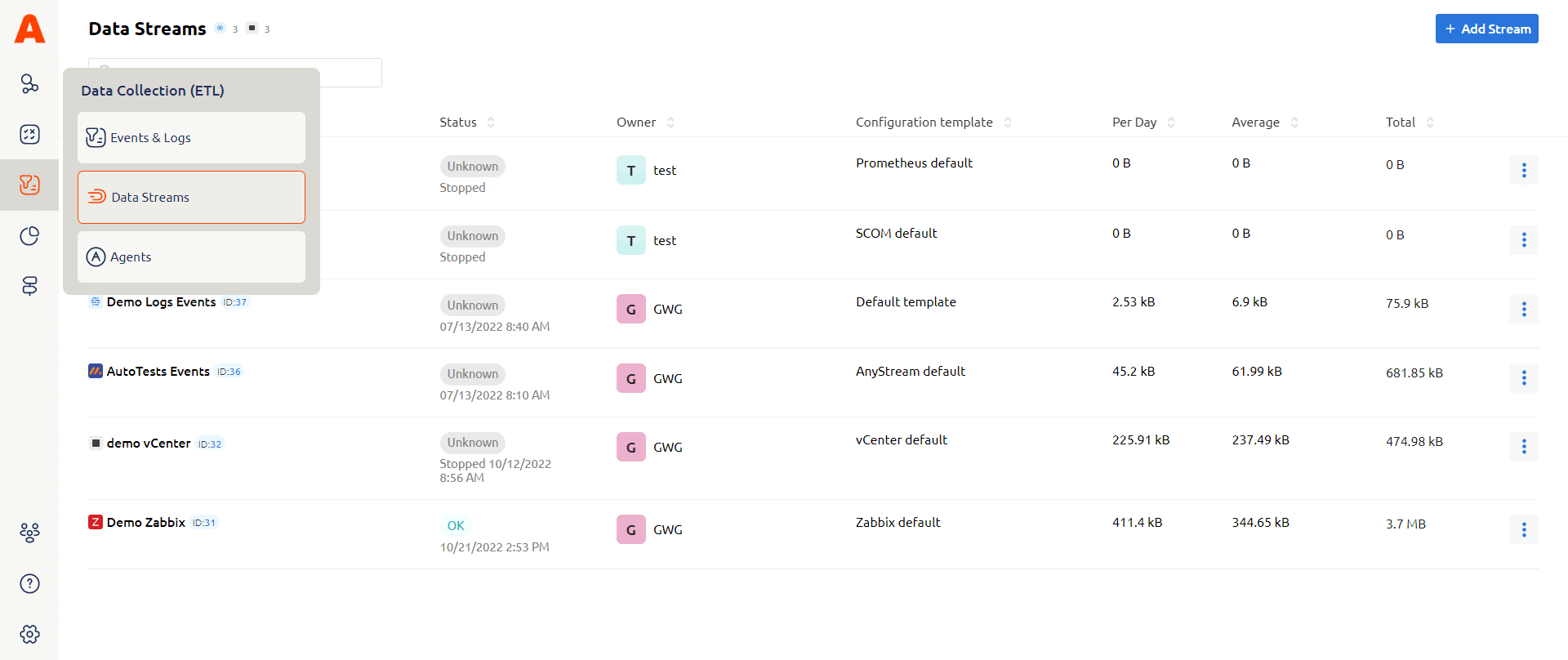Click the 3.7 MB total value
Image resolution: width=1568 pixels, height=660 pixels.
click(1405, 524)
